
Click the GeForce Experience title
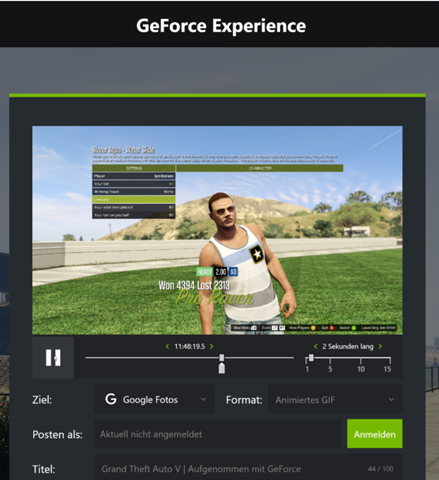coord(221,26)
